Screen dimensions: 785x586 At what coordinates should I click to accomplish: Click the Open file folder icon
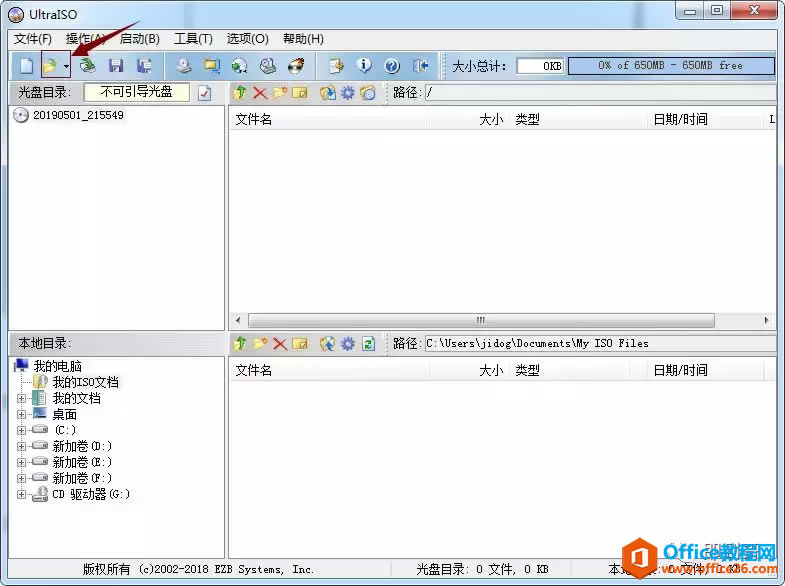click(50, 66)
